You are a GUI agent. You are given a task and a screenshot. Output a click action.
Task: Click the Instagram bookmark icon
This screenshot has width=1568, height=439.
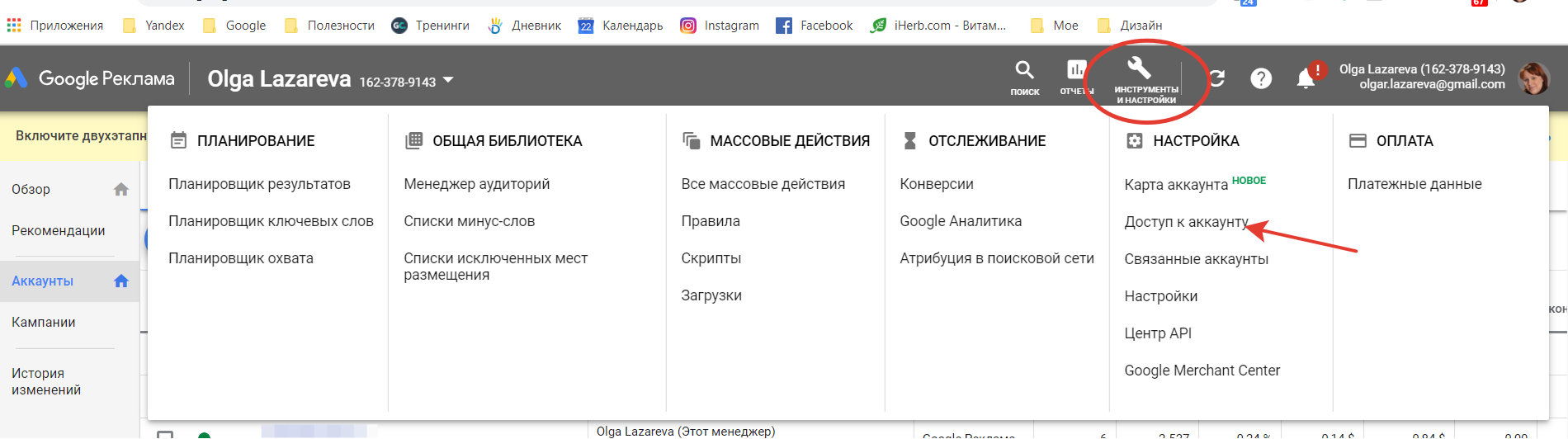point(687,26)
